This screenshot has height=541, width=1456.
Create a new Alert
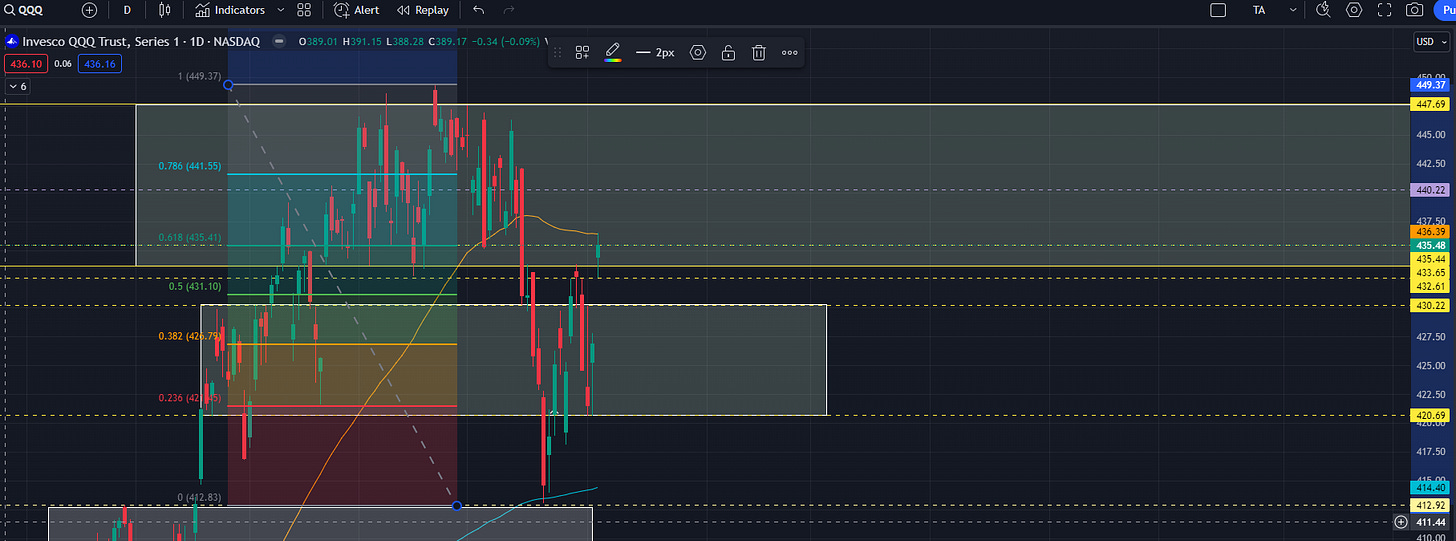[x=356, y=10]
